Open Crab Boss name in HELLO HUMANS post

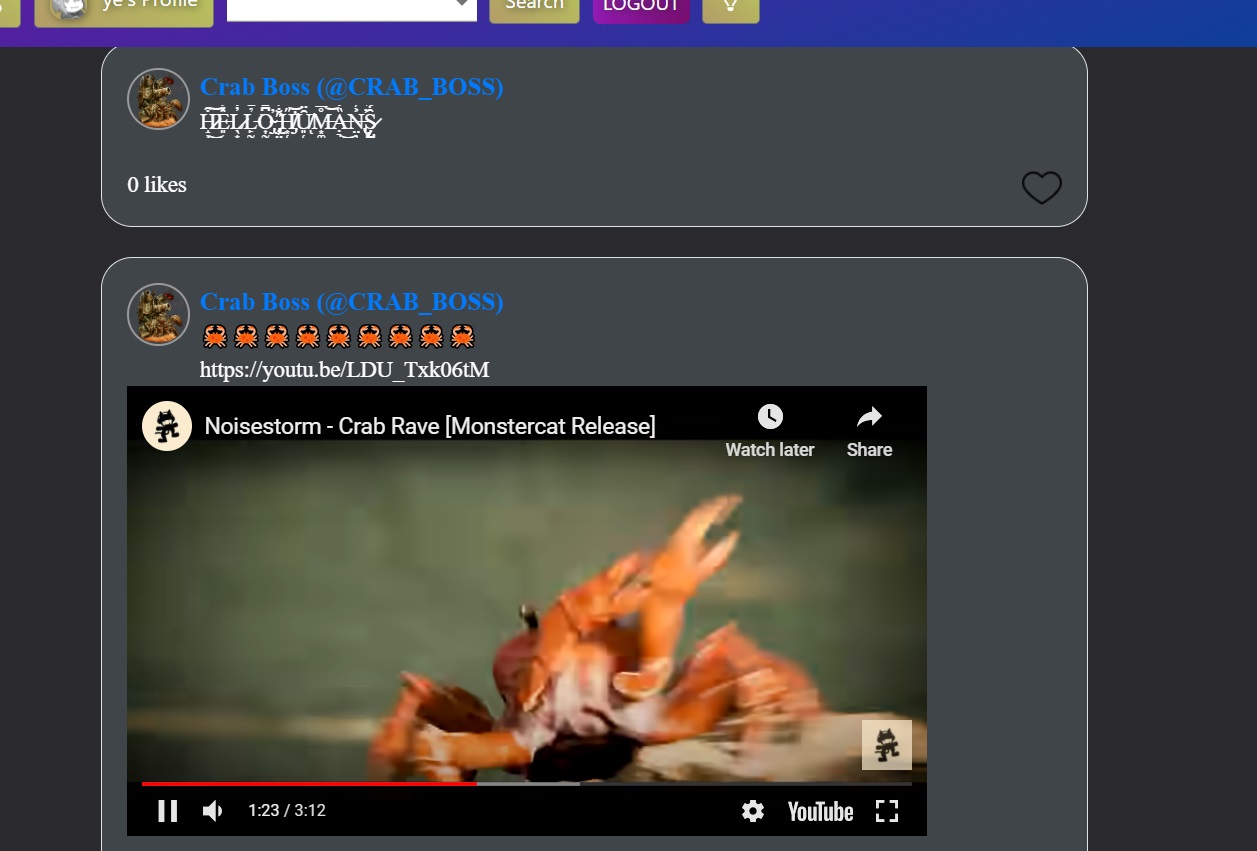point(352,87)
